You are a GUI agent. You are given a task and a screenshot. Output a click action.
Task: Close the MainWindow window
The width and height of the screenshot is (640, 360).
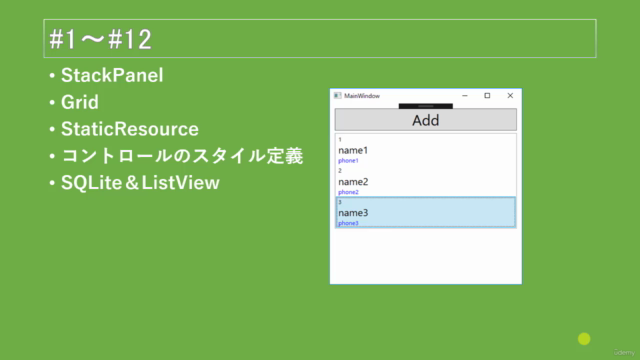pyautogui.click(x=510, y=96)
